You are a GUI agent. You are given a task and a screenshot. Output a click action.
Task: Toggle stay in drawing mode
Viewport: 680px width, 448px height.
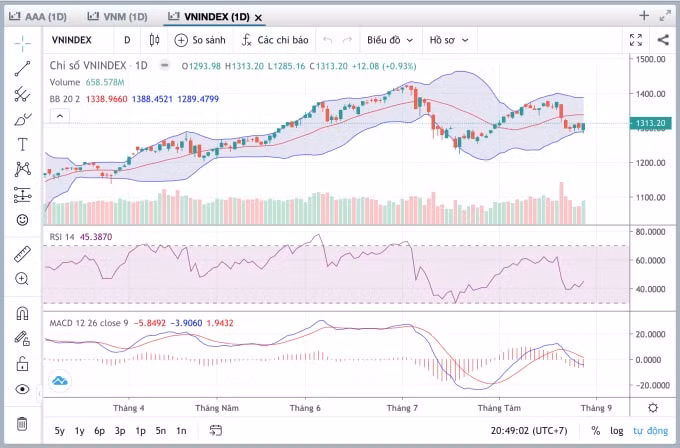[22, 338]
